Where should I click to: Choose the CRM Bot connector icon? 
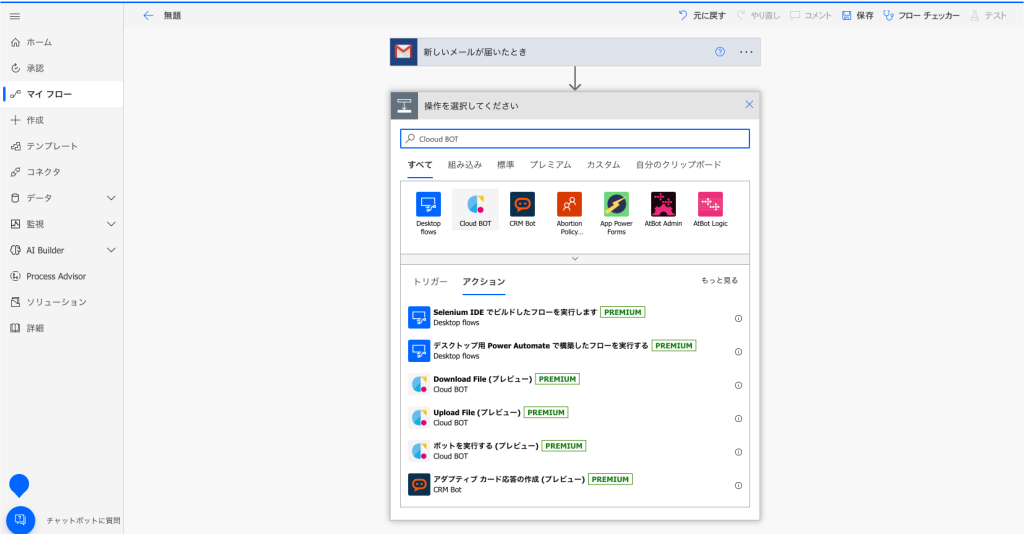click(522, 204)
